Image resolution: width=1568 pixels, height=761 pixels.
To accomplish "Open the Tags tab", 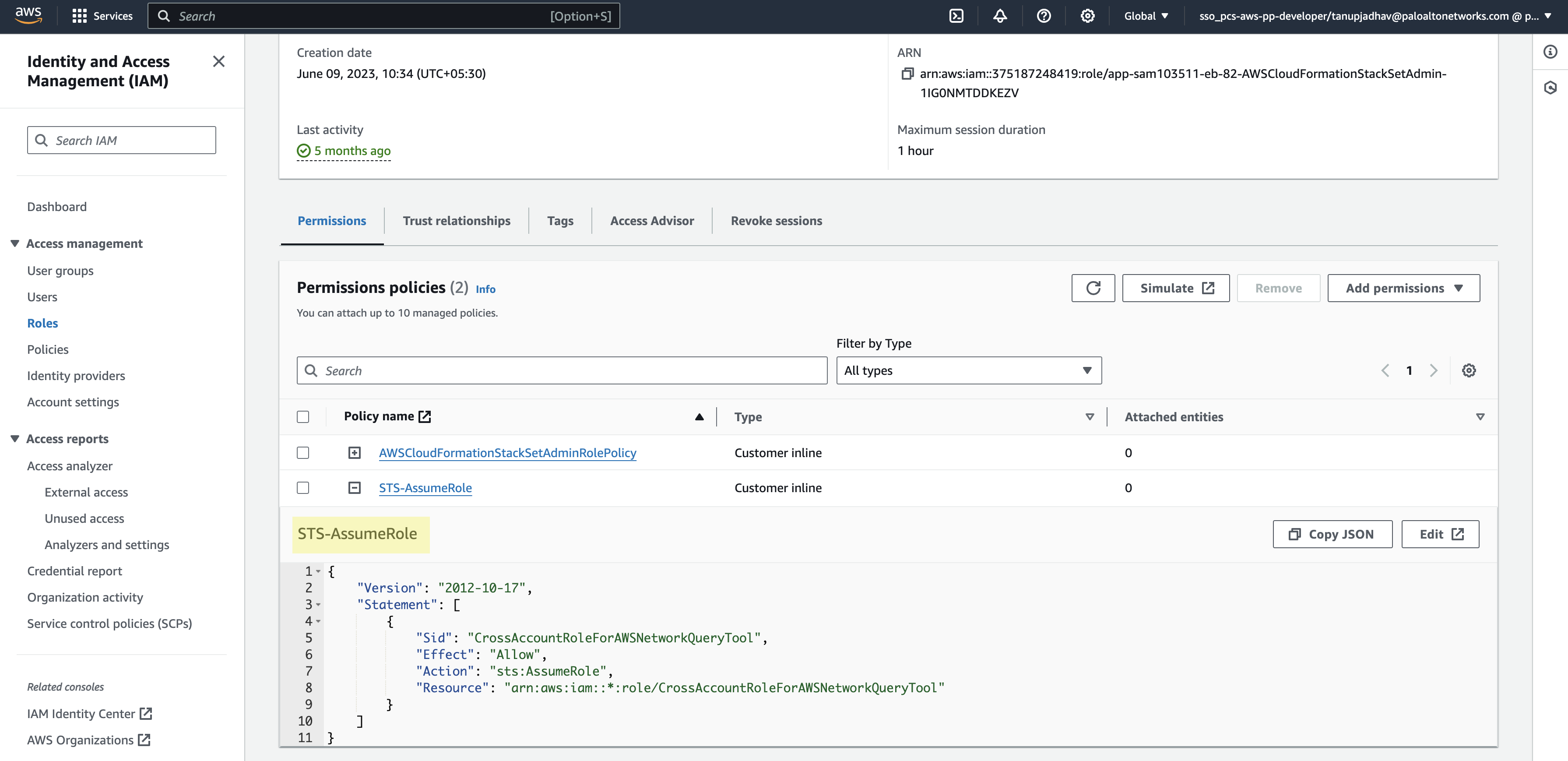I will [x=560, y=220].
